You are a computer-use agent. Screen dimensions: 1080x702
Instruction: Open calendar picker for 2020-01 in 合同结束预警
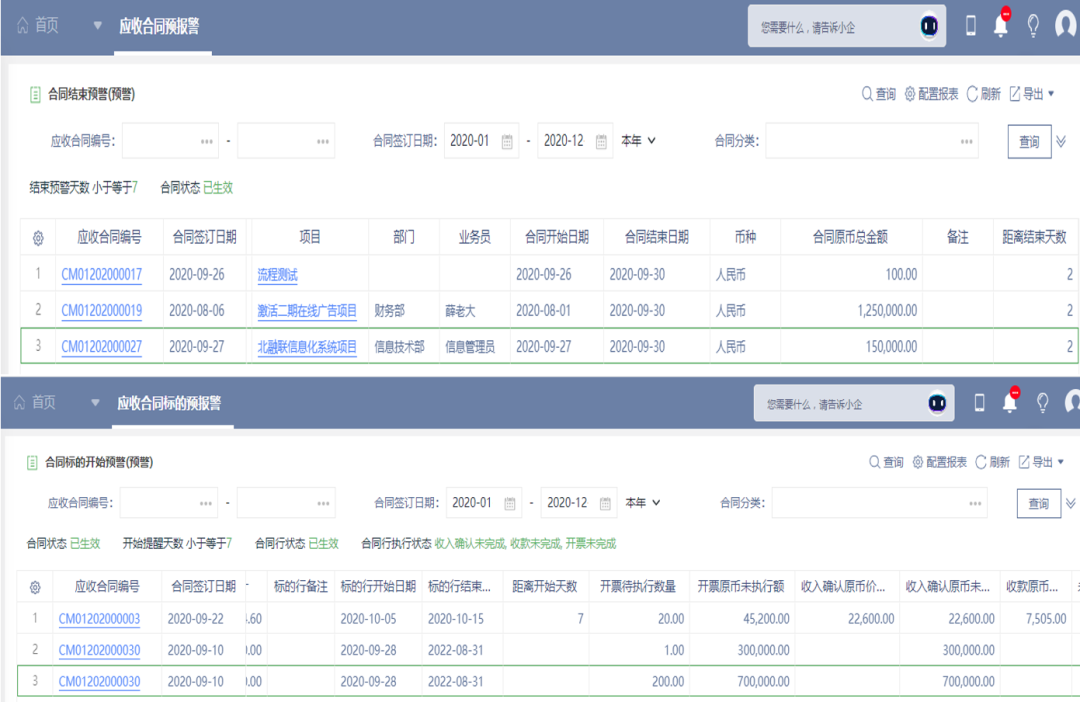click(x=507, y=141)
